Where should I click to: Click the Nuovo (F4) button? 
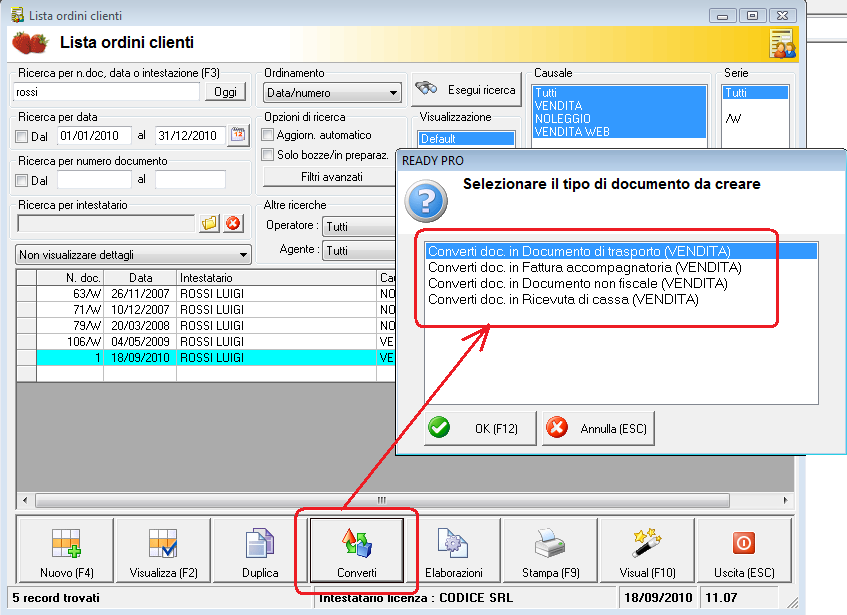pos(66,550)
